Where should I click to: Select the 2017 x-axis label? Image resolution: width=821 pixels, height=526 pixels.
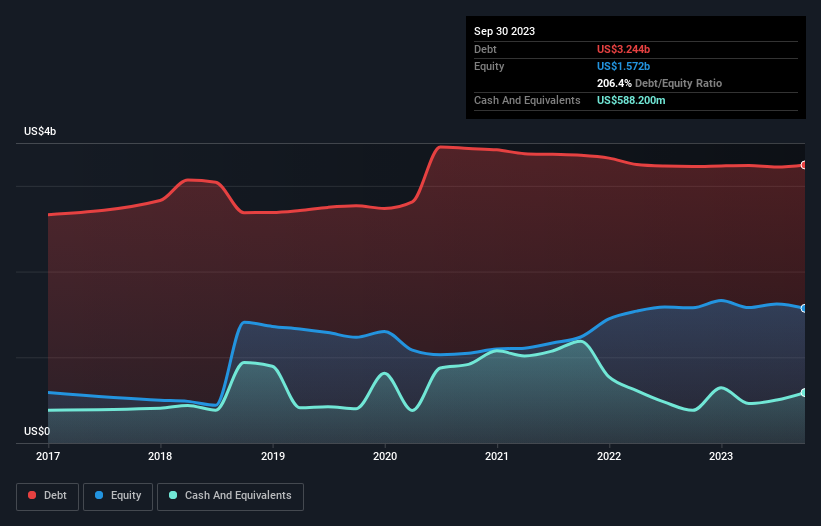pyautogui.click(x=48, y=456)
